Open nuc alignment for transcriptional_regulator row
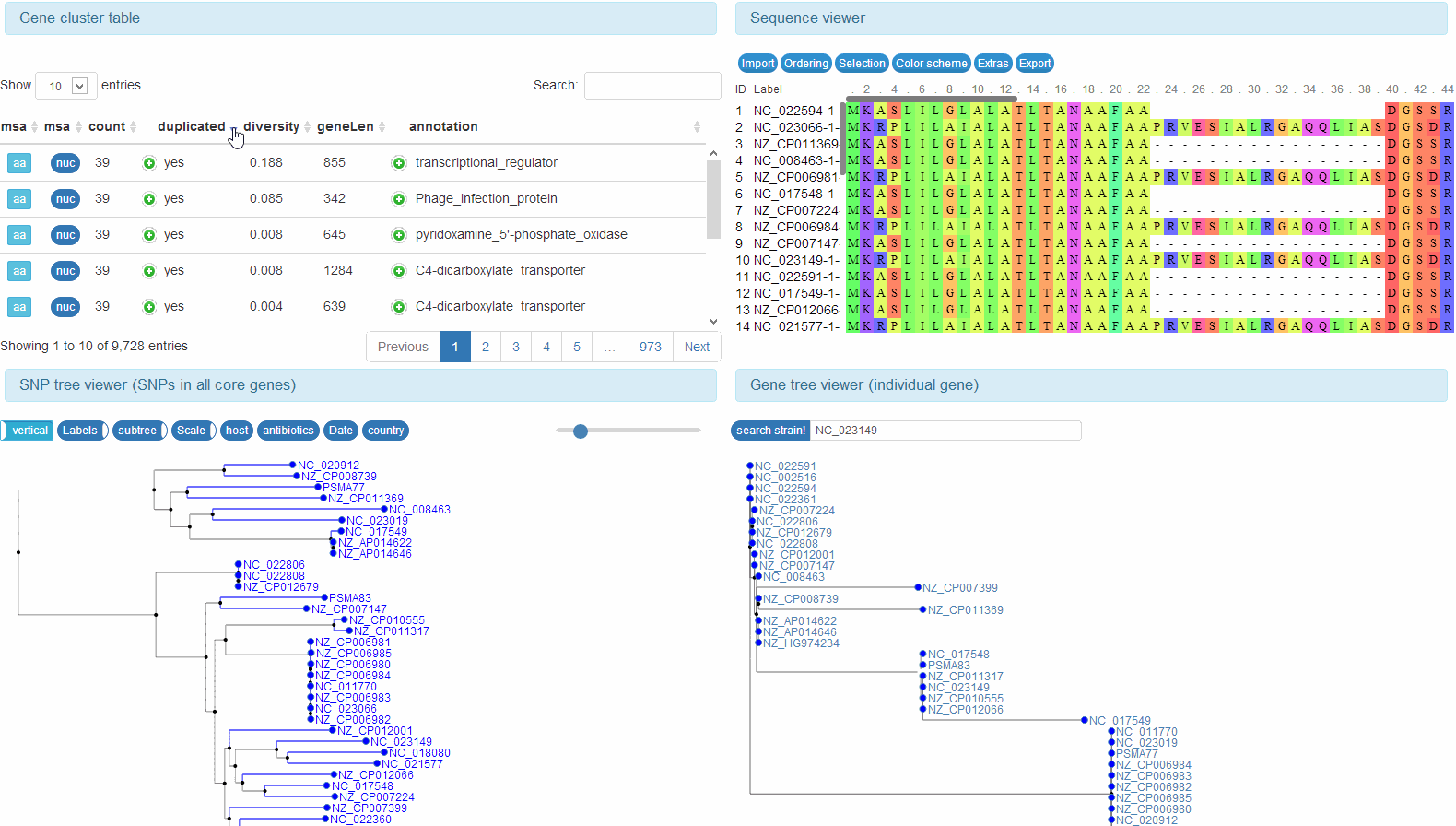 coord(65,163)
